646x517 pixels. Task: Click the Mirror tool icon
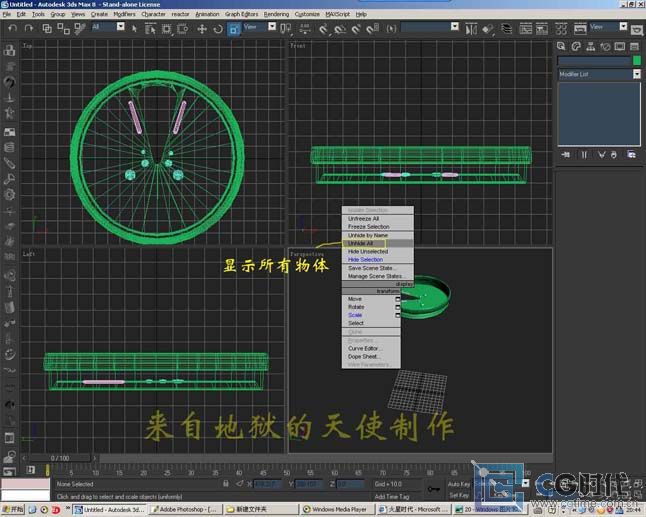point(471,29)
